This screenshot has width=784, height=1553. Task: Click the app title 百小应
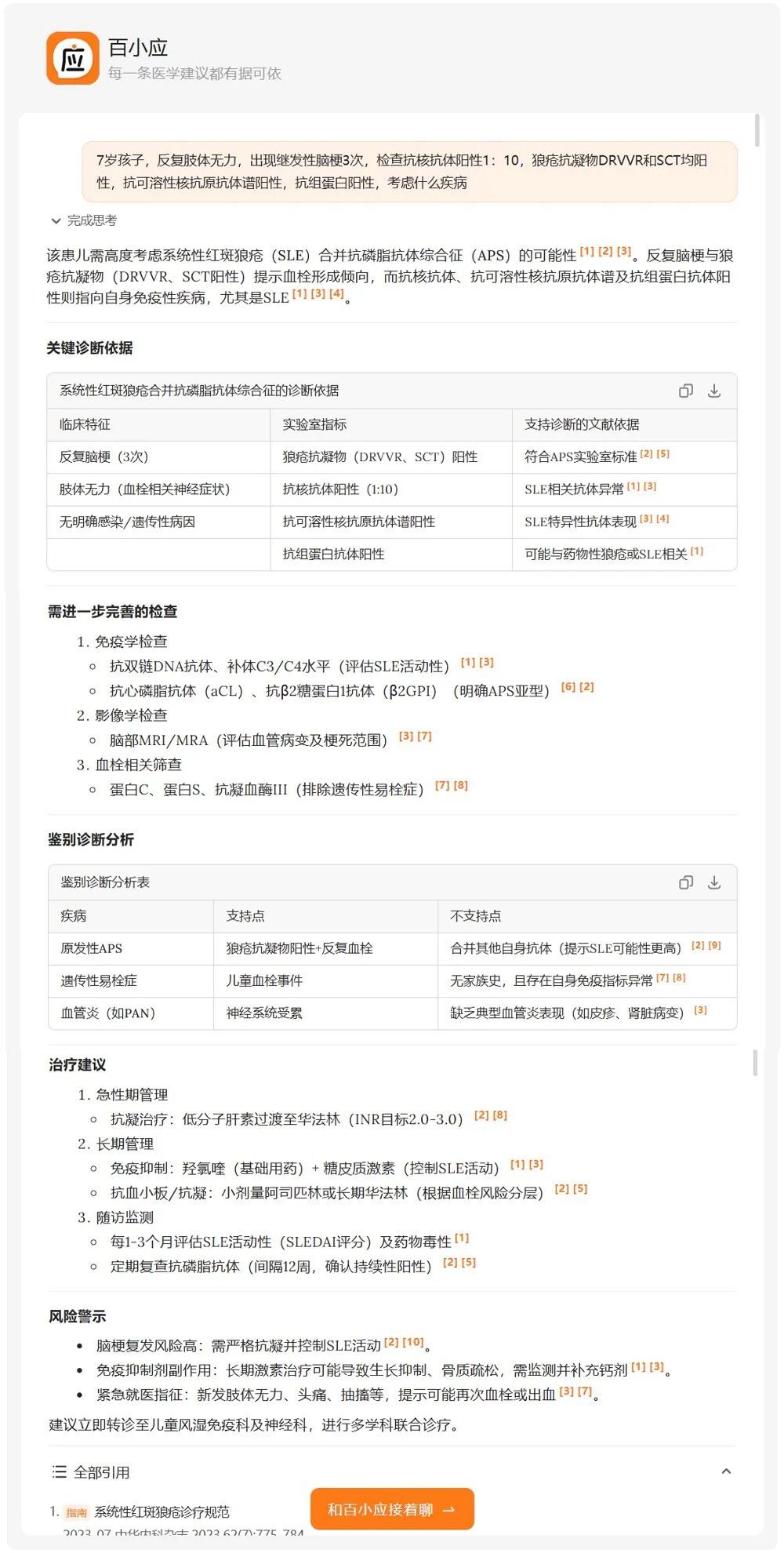coord(138,48)
